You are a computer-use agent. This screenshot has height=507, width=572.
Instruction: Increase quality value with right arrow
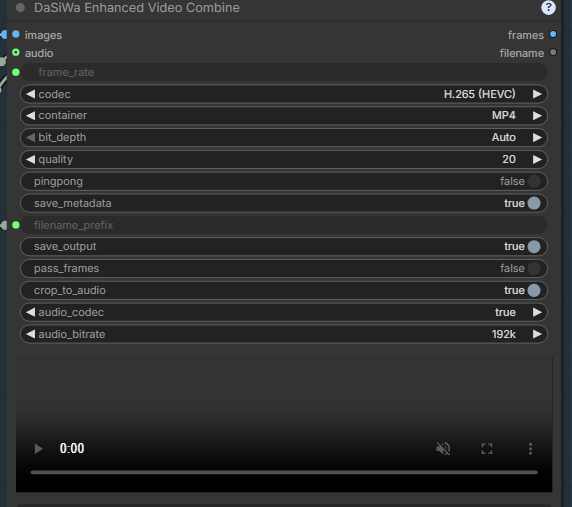[537, 159]
